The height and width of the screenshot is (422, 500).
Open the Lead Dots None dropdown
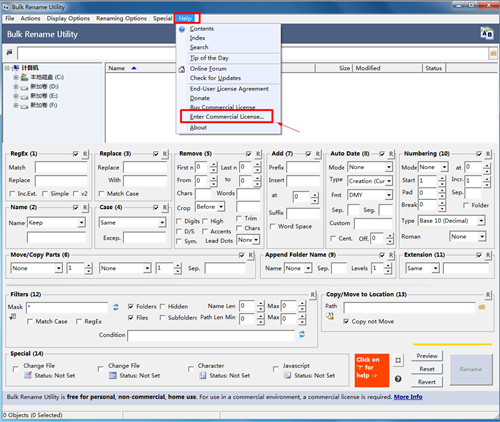coord(256,240)
